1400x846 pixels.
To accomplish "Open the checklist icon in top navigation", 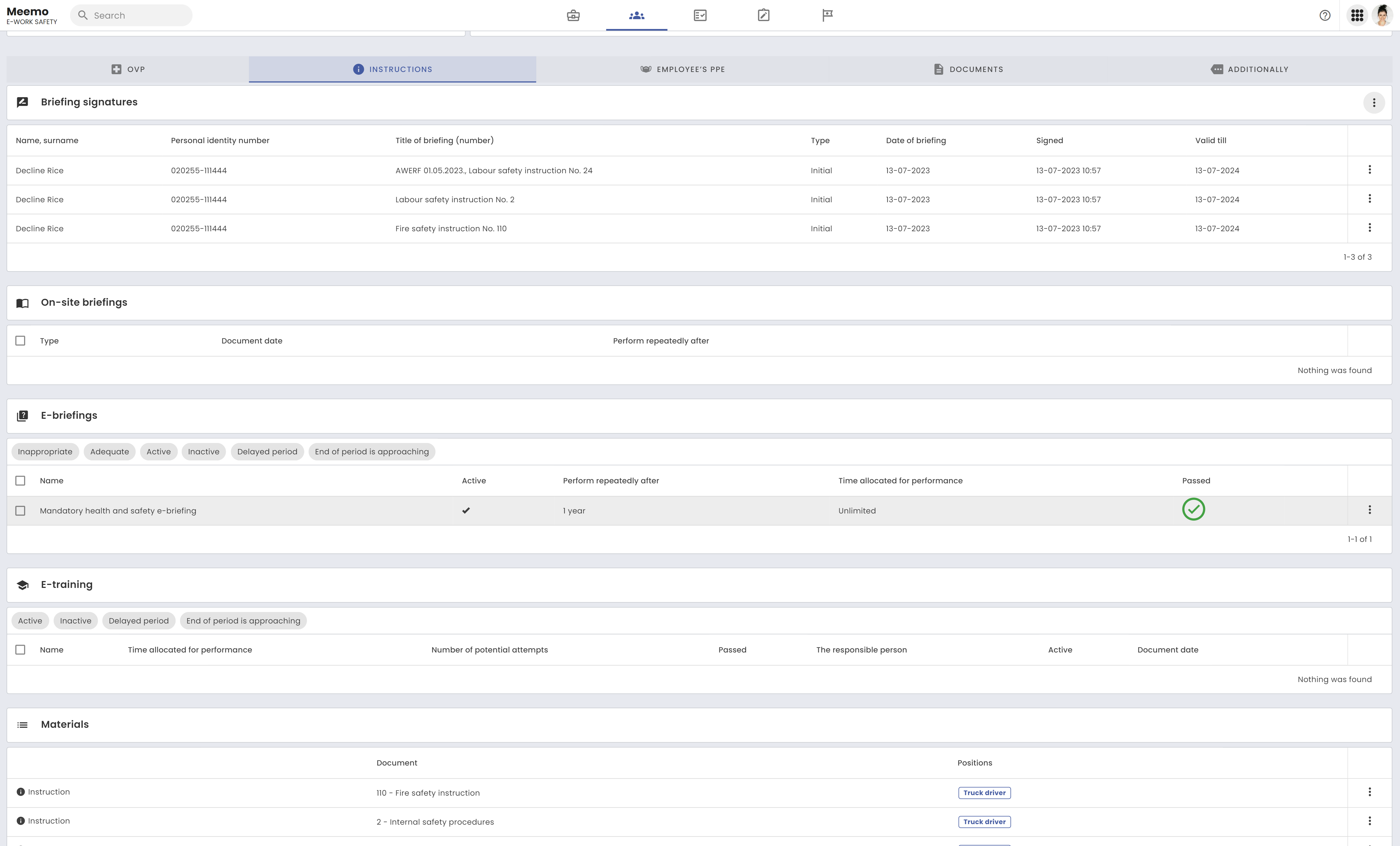I will 700,15.
